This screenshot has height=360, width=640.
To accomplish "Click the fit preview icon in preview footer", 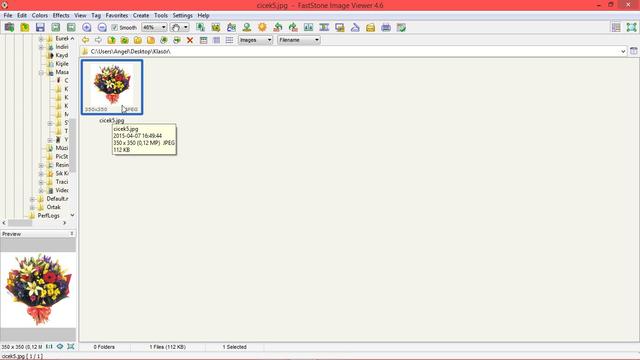I will 71,347.
